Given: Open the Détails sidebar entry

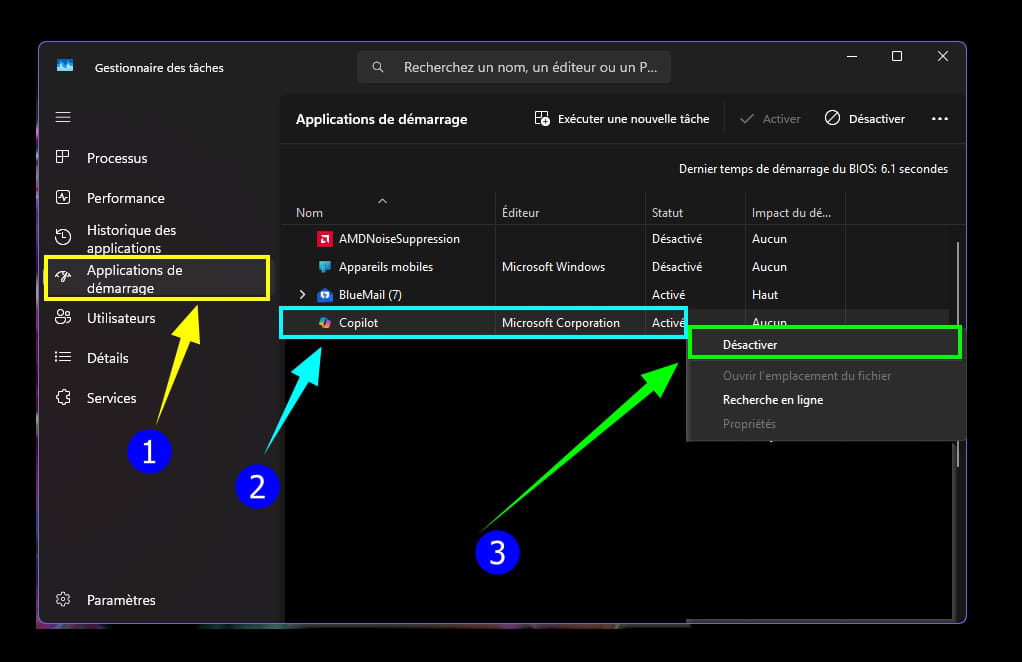Looking at the screenshot, I should (x=107, y=358).
